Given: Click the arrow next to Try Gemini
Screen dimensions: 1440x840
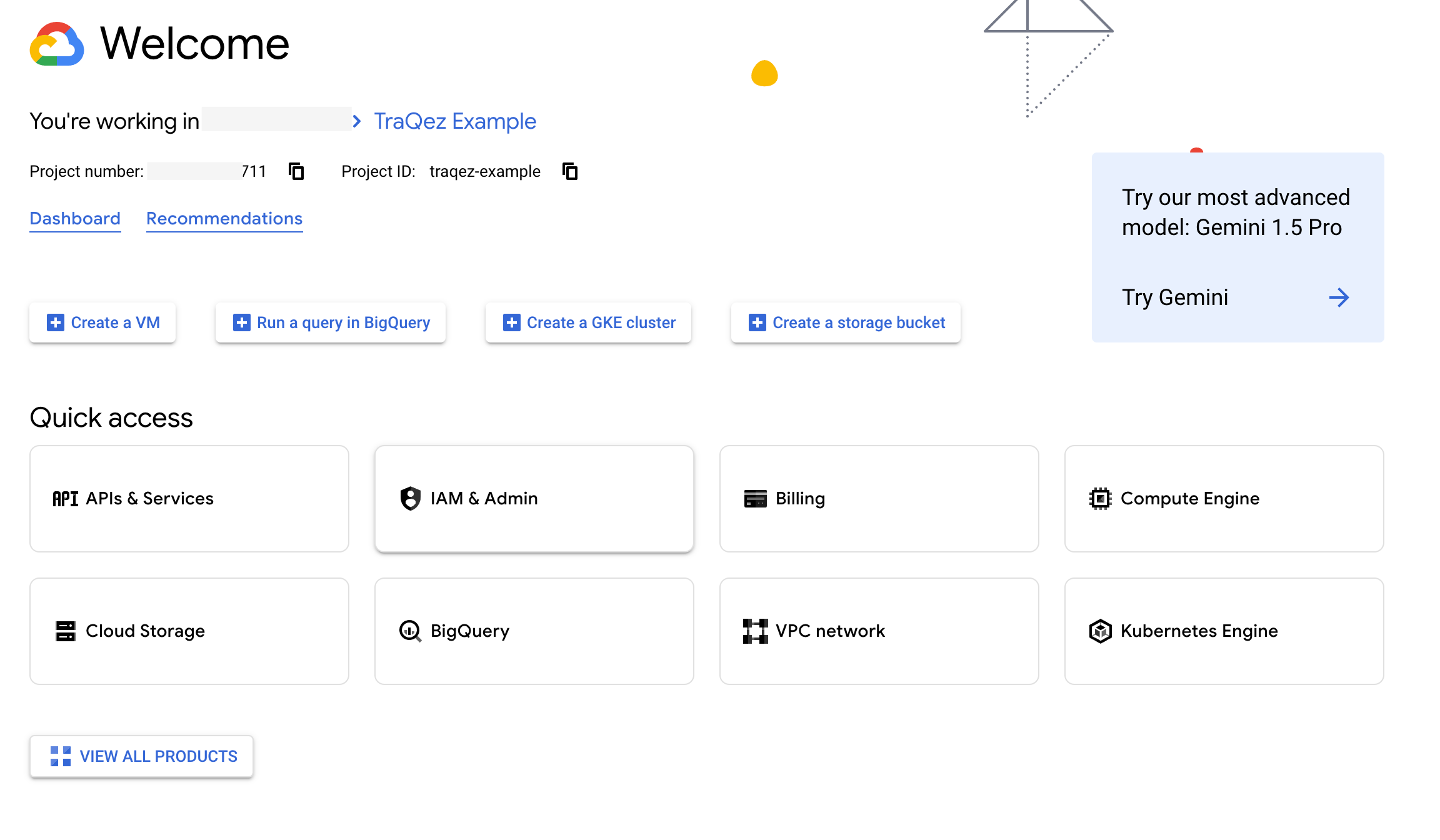Looking at the screenshot, I should [x=1338, y=297].
